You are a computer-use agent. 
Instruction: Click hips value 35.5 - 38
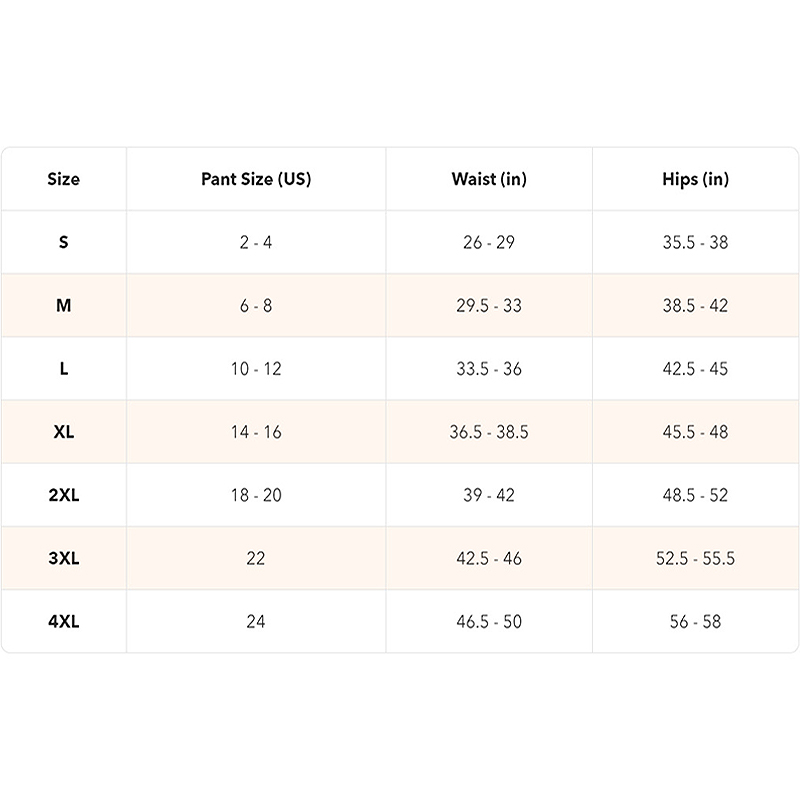(695, 243)
